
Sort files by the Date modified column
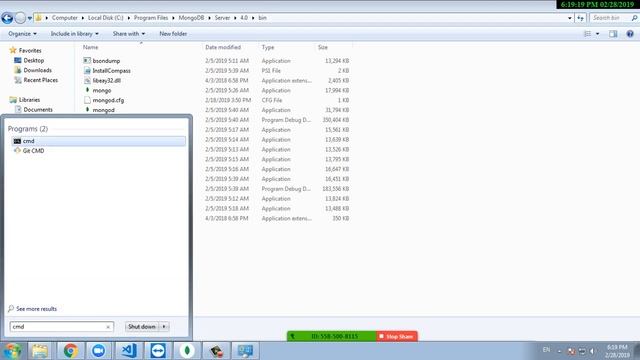223,47
